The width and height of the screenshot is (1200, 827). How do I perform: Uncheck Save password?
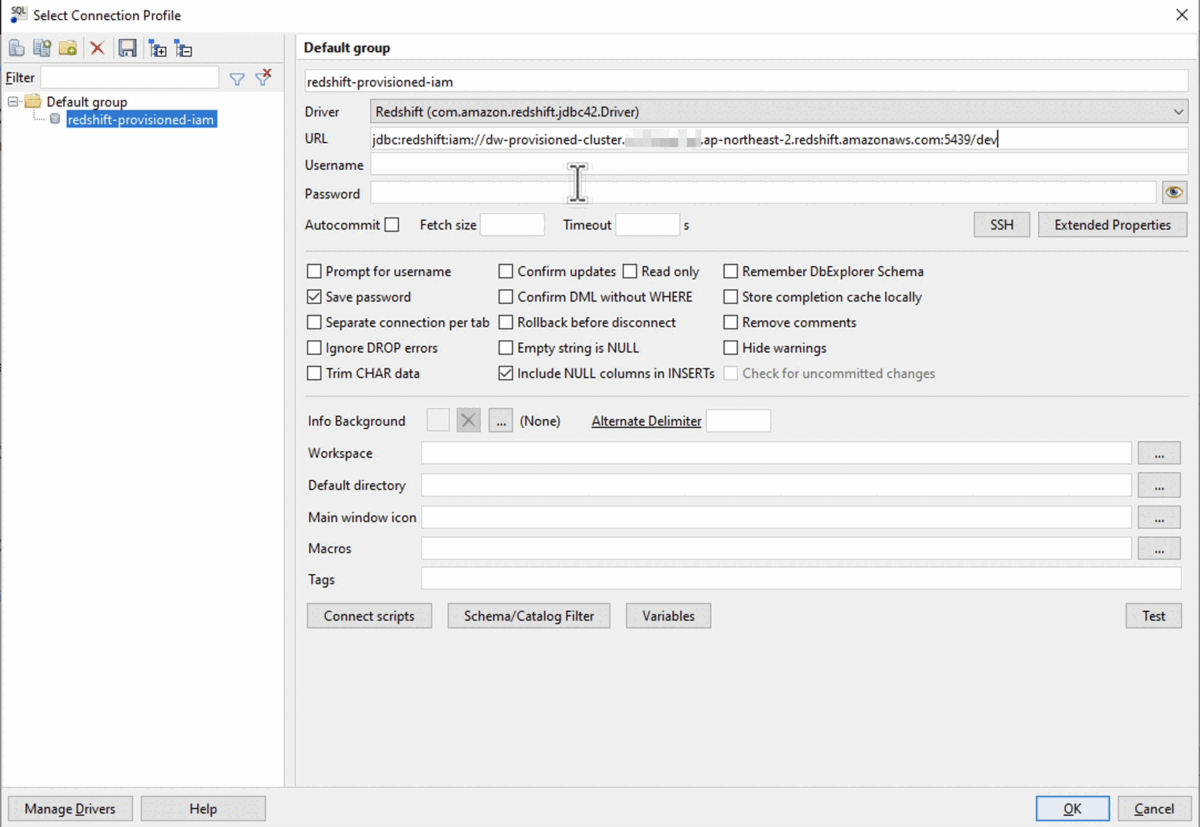click(x=314, y=297)
